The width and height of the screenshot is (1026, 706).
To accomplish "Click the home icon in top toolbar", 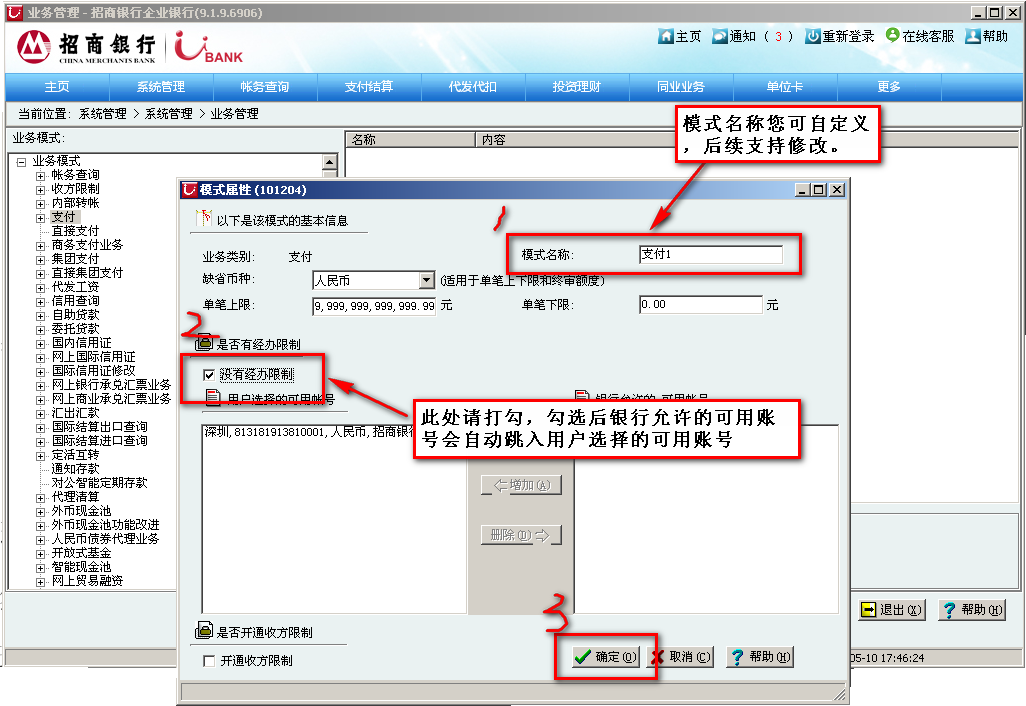I will [x=666, y=36].
